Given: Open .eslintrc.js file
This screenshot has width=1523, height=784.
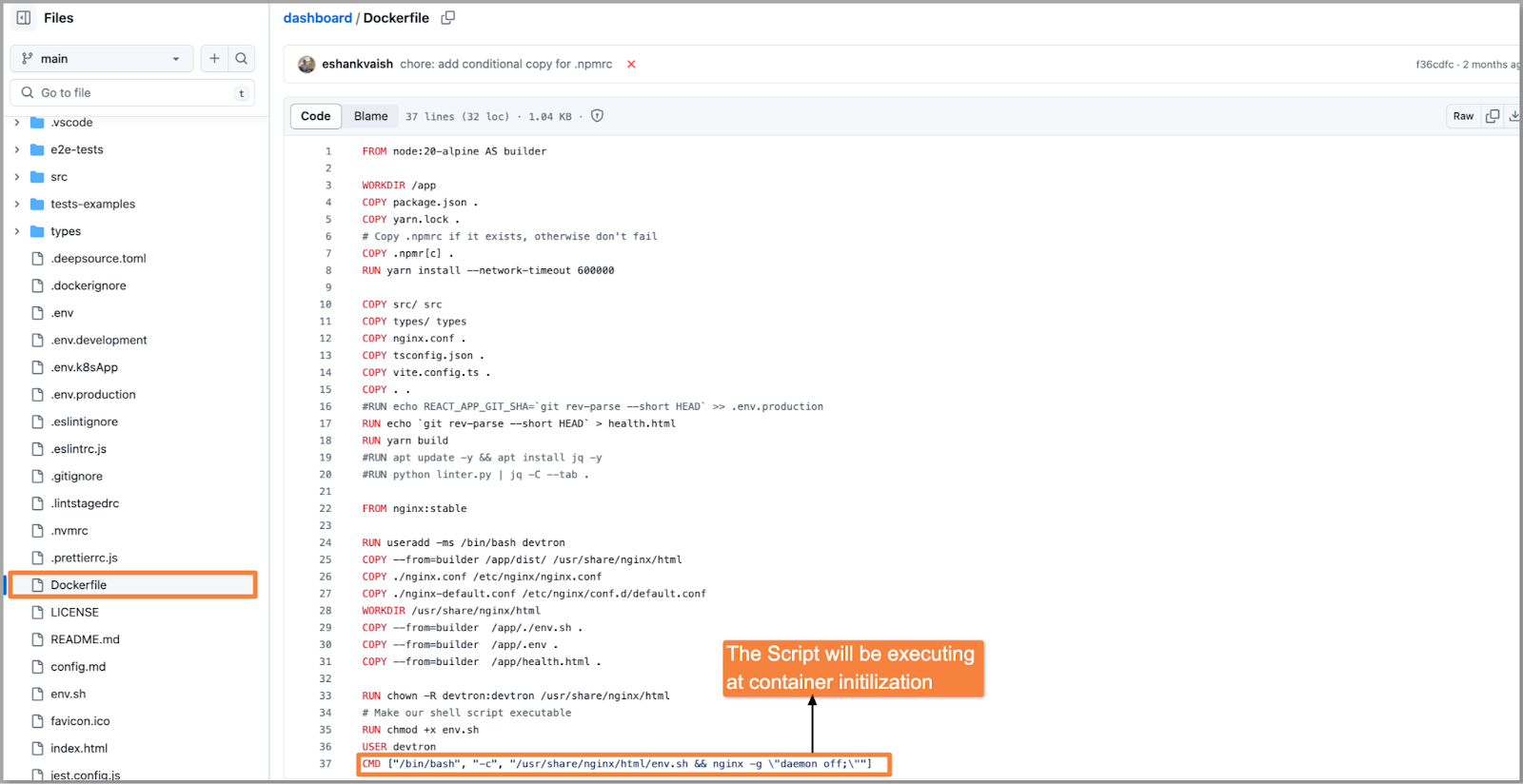Looking at the screenshot, I should [79, 449].
